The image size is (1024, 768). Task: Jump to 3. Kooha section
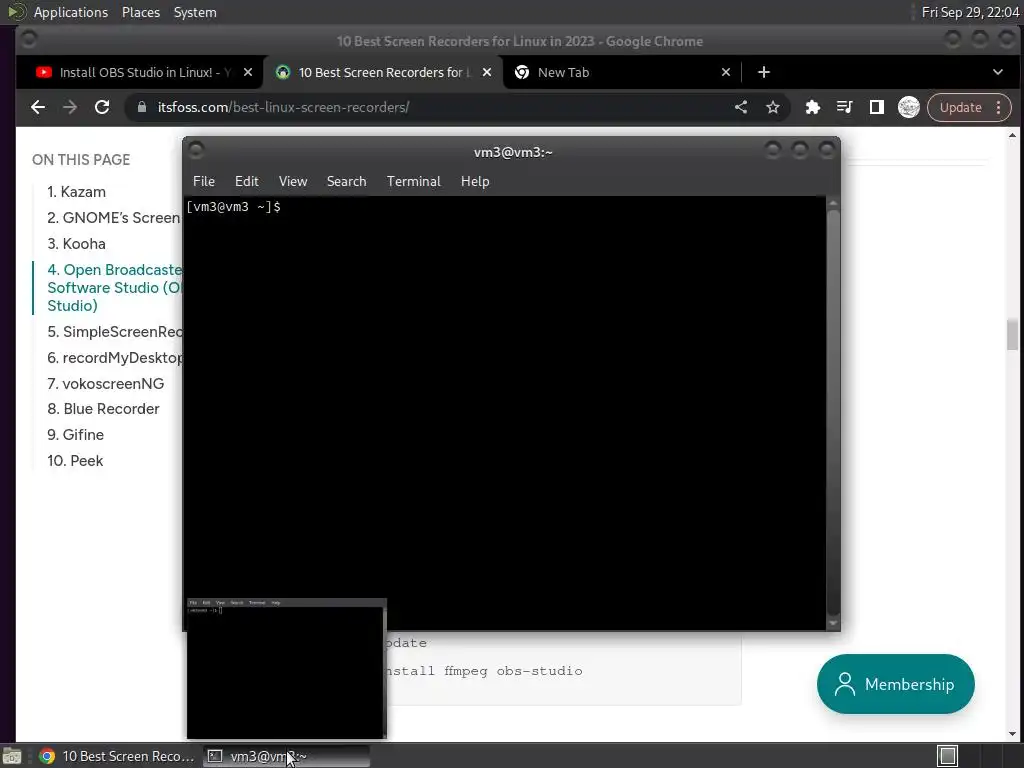(76, 244)
